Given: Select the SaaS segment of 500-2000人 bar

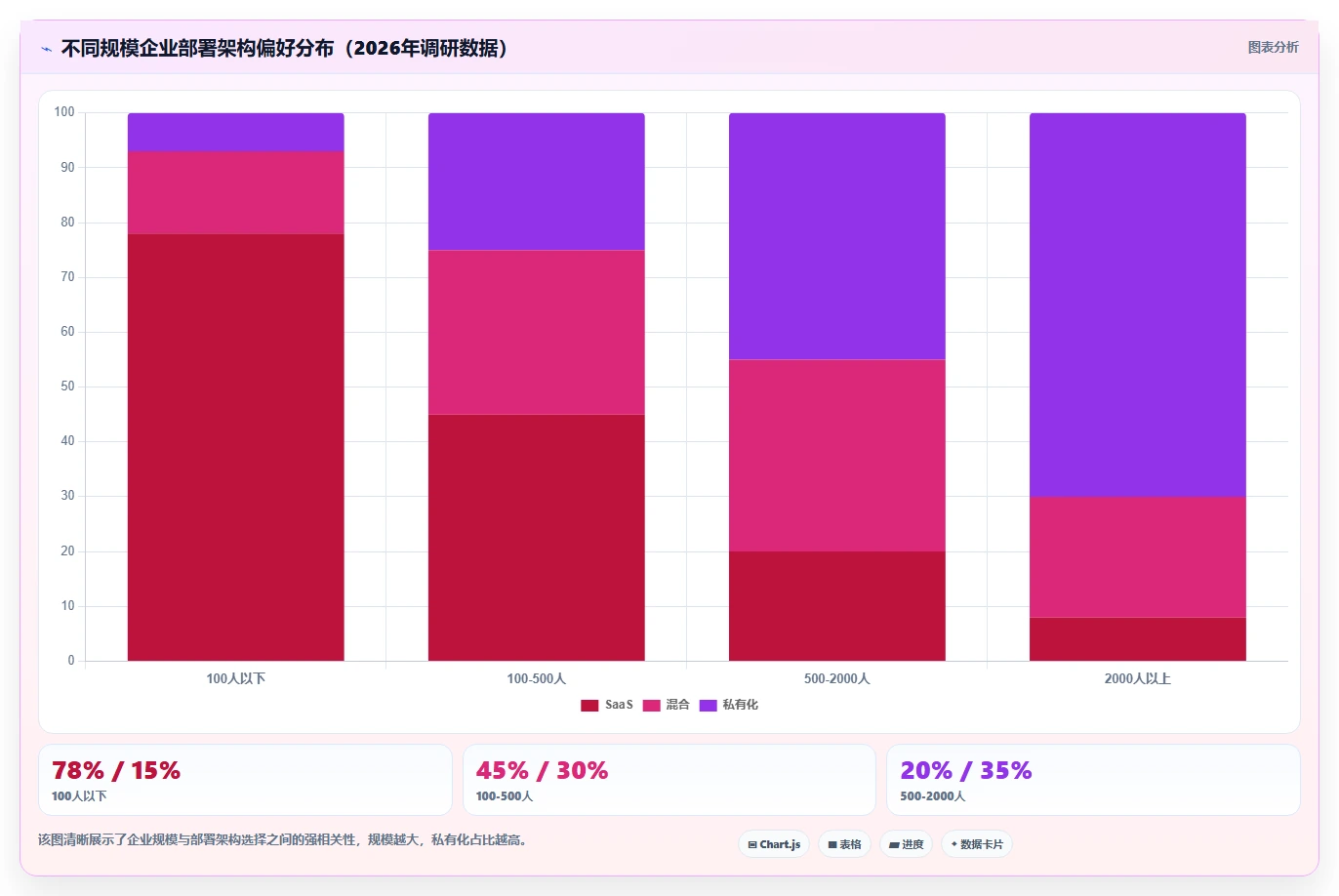Looking at the screenshot, I should pyautogui.click(x=836, y=606).
